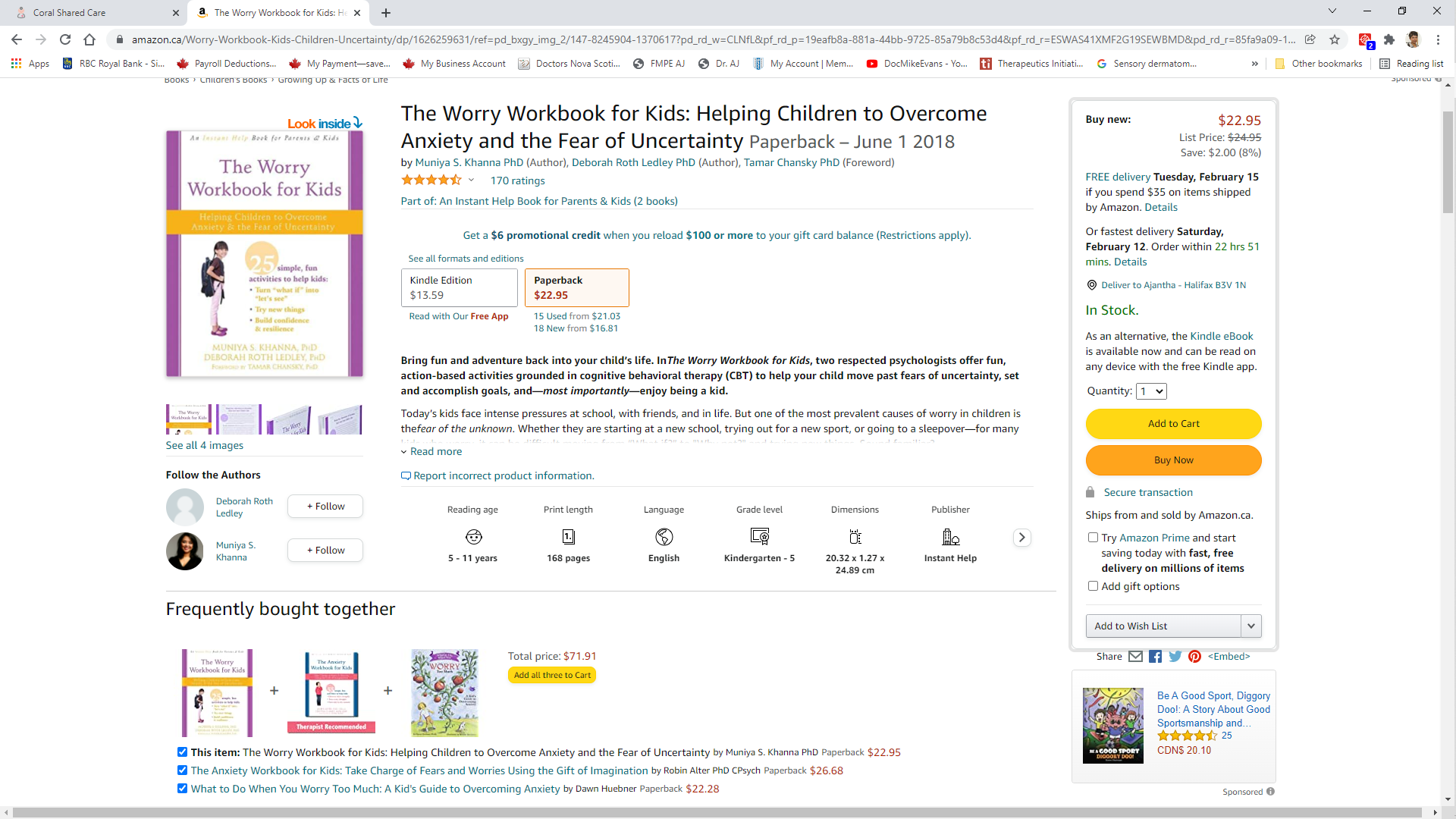The width and height of the screenshot is (1456, 819).
Task: Bookmark this page with star icon
Action: [1335, 39]
